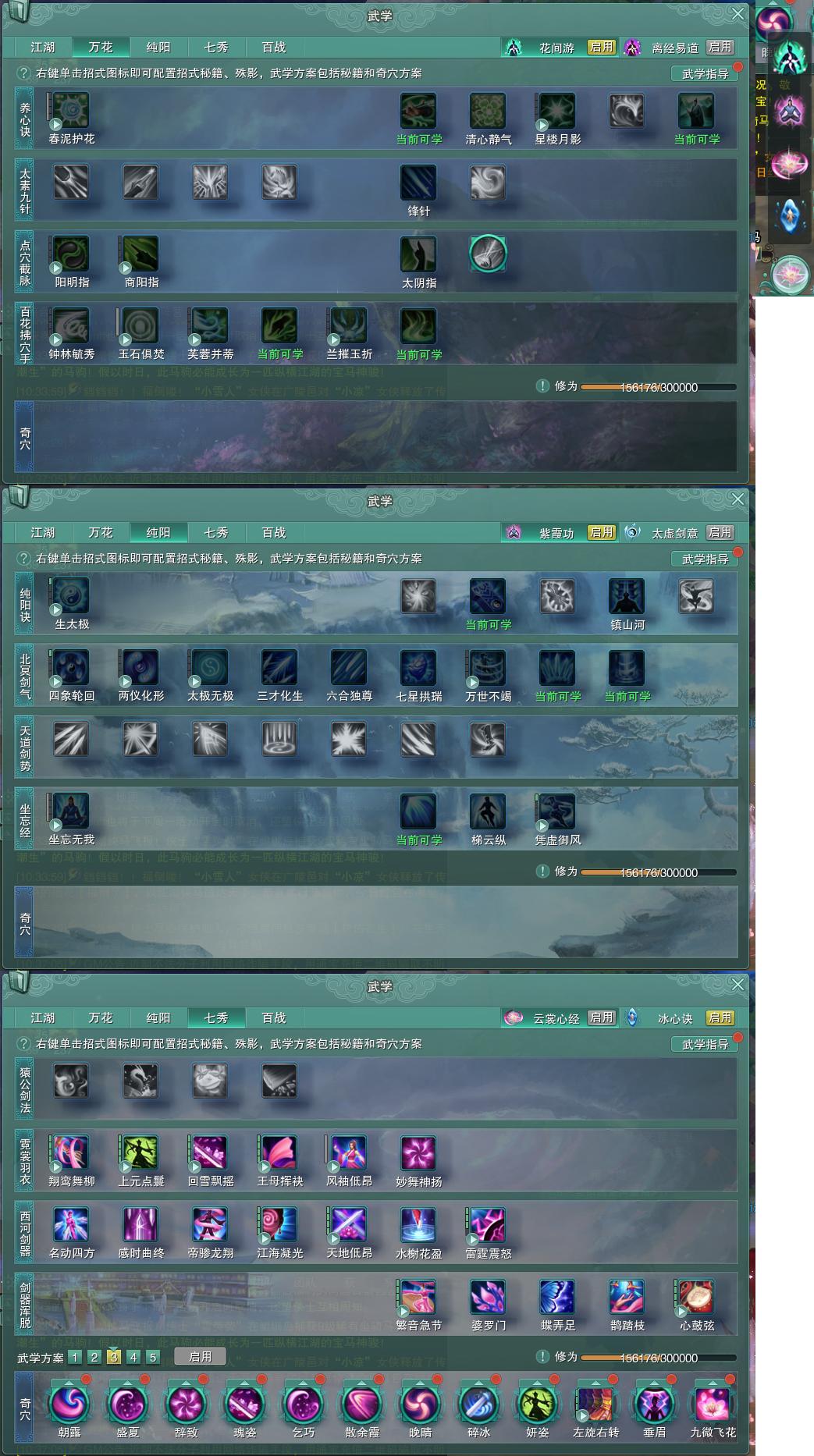Open 武学指导 in the 花间游 window

[x=705, y=73]
